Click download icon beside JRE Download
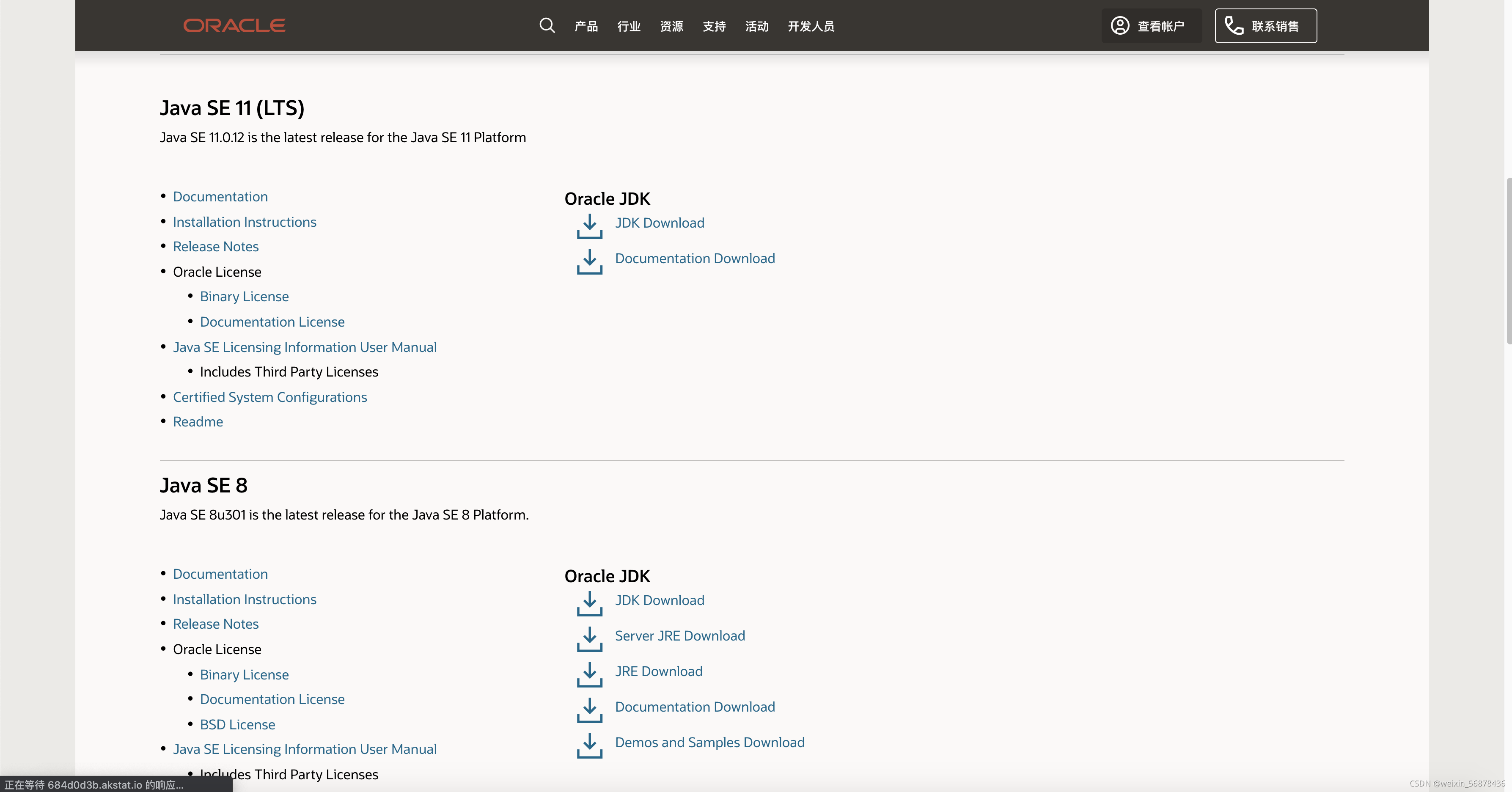This screenshot has height=792, width=1512. (x=589, y=674)
